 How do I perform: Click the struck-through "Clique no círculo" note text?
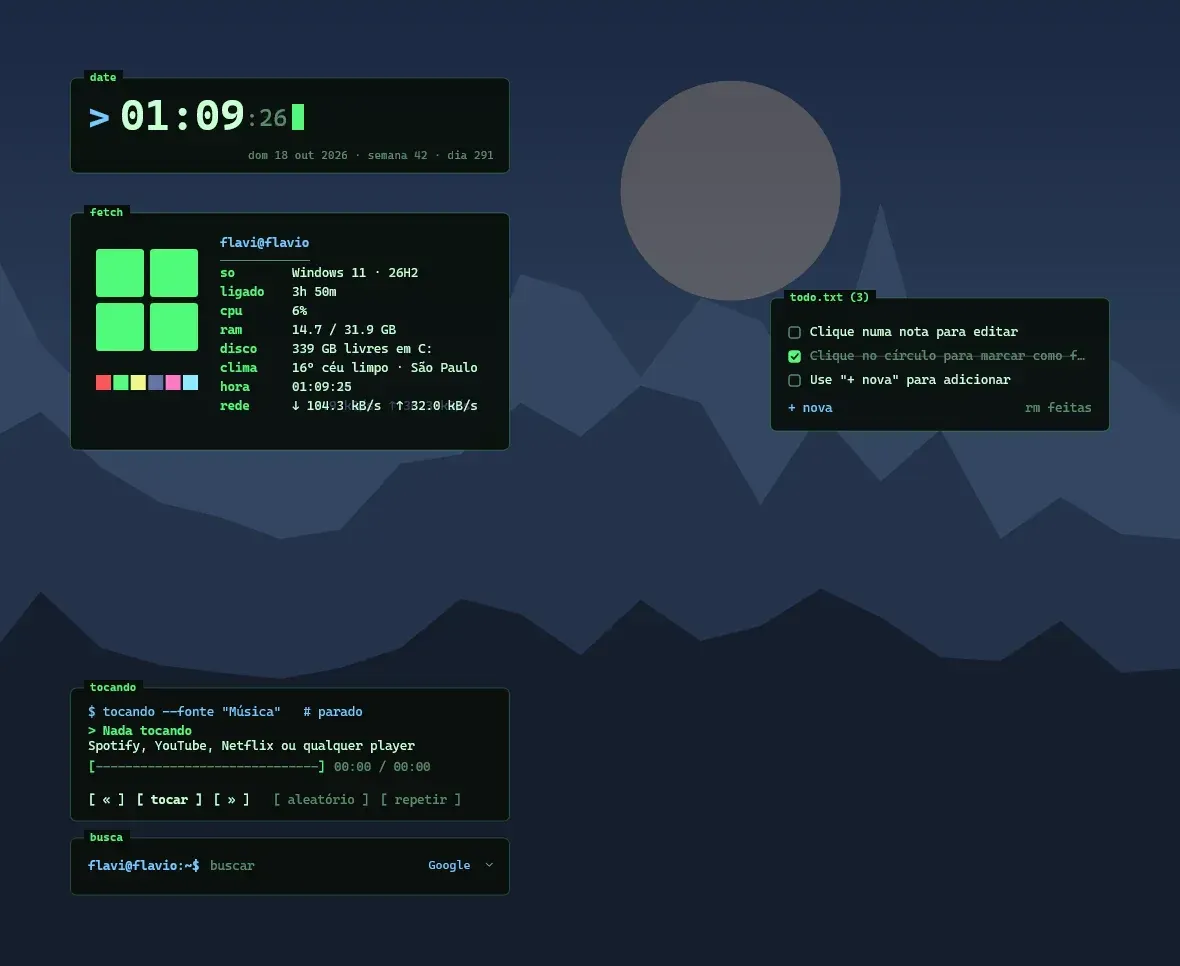(947, 356)
